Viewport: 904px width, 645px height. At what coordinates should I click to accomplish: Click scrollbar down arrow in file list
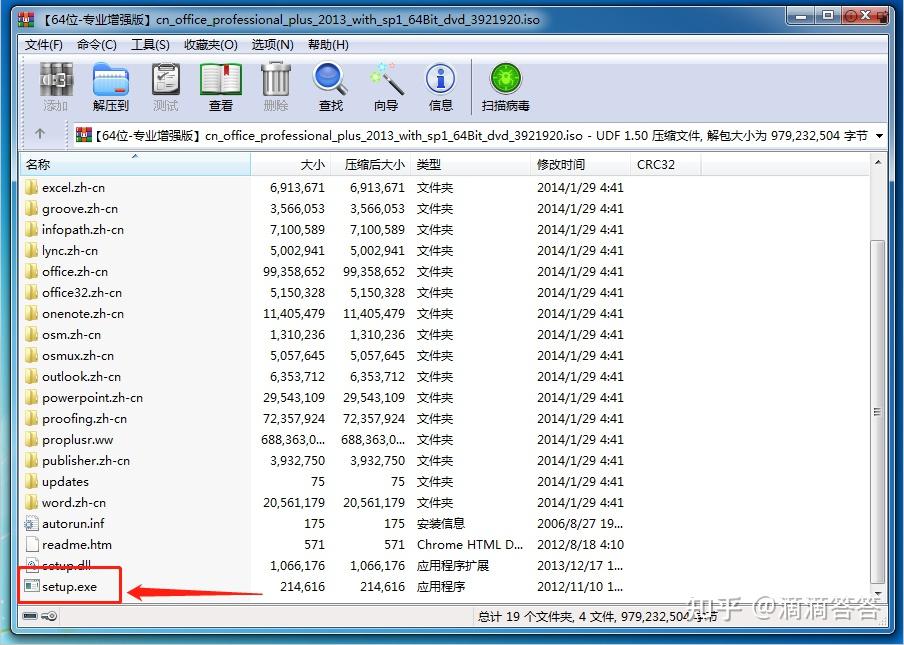click(877, 593)
